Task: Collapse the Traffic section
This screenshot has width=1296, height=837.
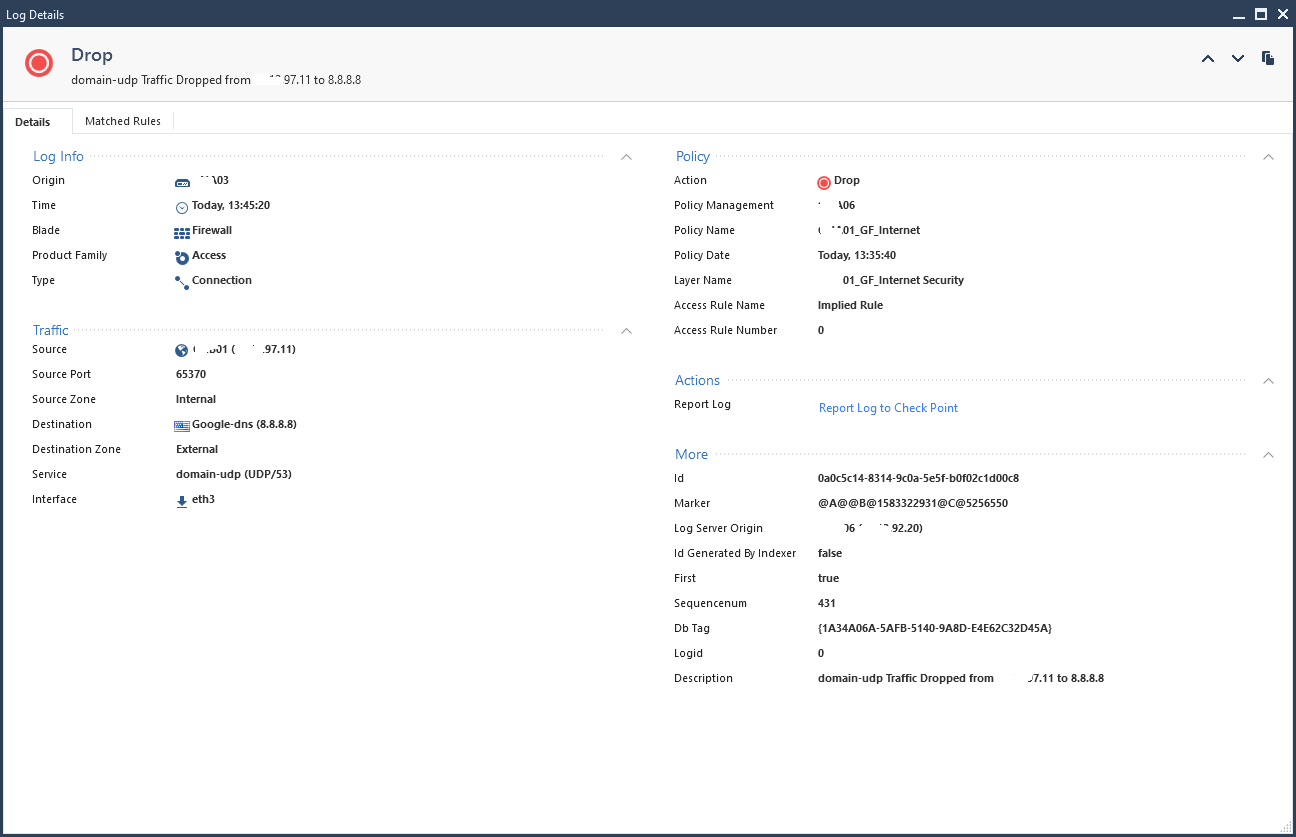Action: point(626,331)
